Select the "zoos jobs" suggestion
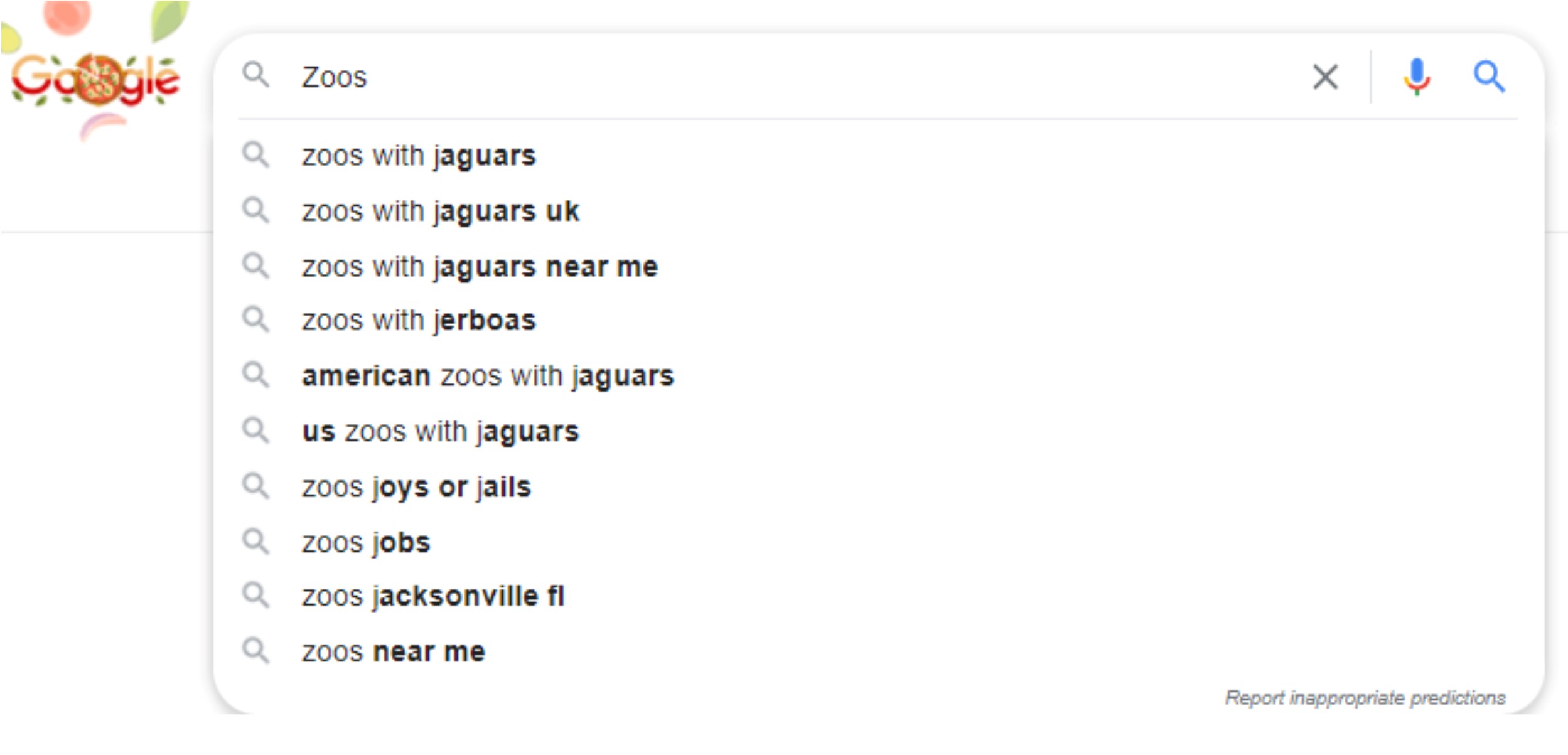 [x=366, y=542]
